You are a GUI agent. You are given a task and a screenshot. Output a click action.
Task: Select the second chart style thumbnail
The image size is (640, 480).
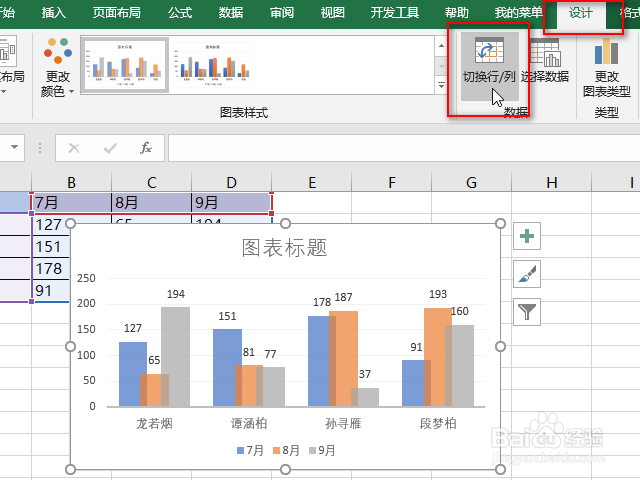point(212,65)
